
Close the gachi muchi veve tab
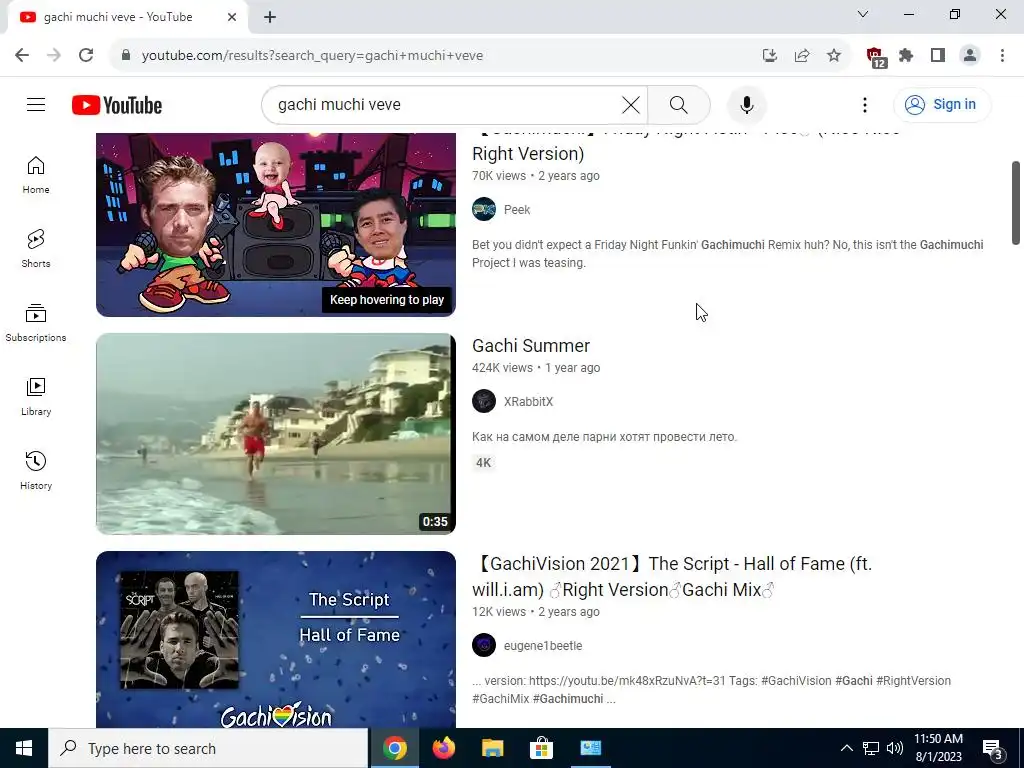click(232, 17)
